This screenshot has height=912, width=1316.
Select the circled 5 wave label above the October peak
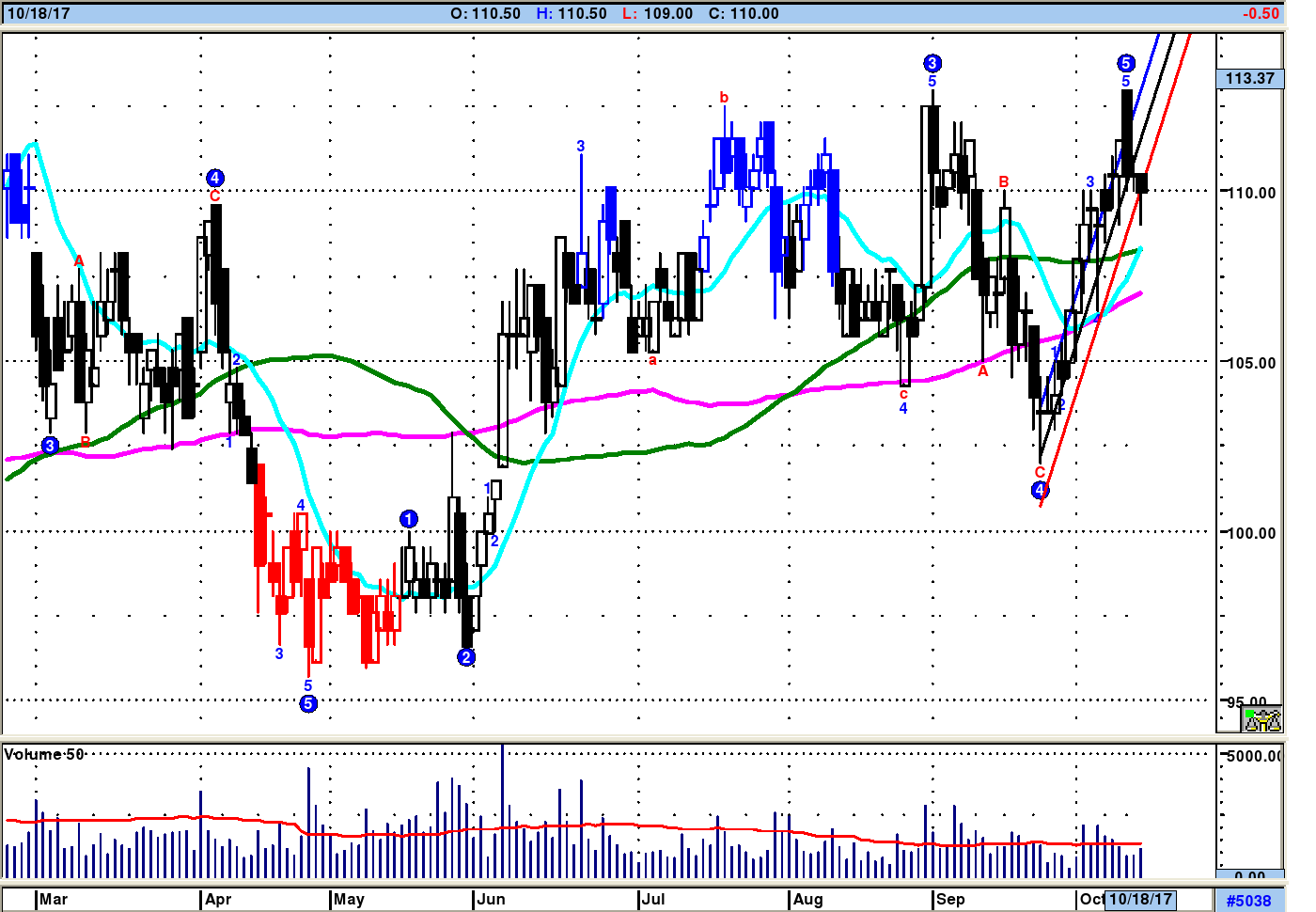1126,63
